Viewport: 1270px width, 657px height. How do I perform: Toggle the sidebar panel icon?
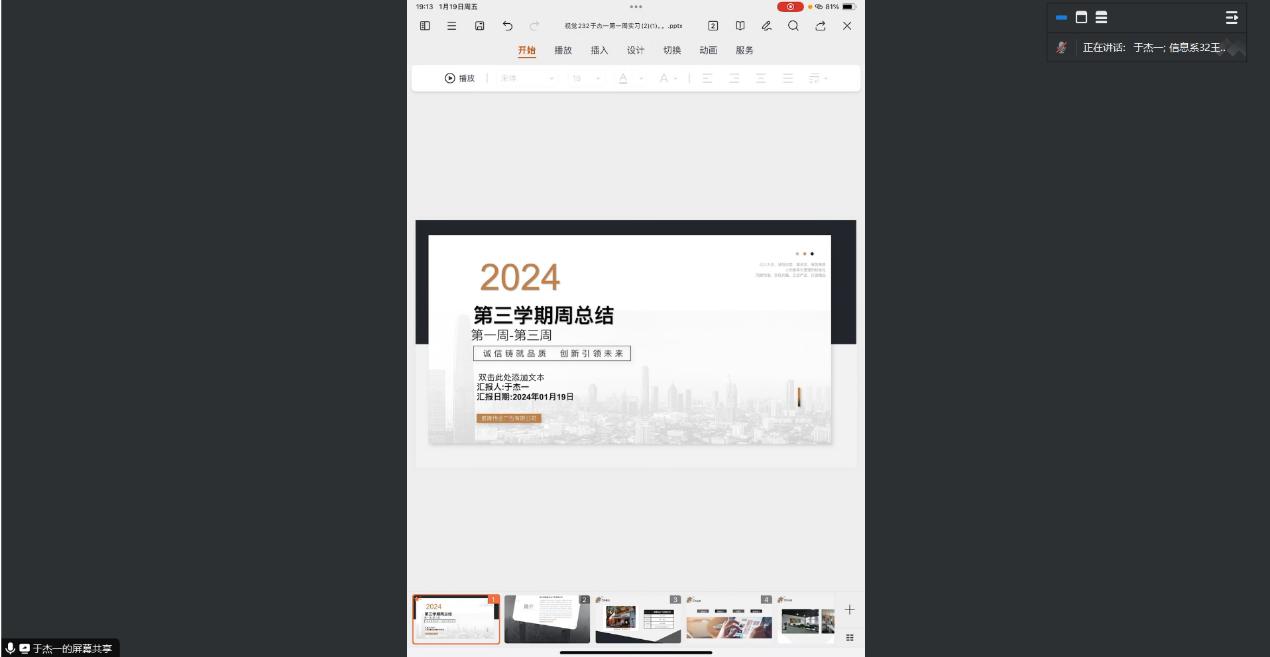point(425,26)
